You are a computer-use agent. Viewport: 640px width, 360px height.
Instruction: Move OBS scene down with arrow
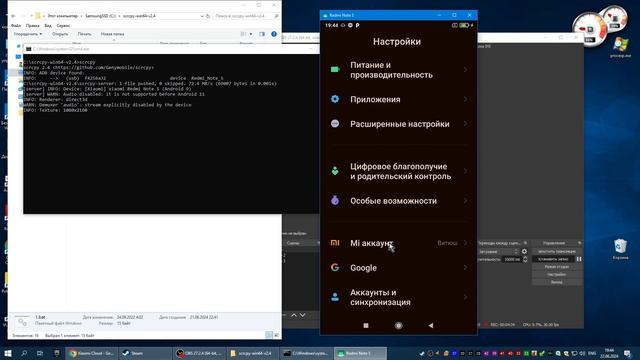click(x=302, y=315)
